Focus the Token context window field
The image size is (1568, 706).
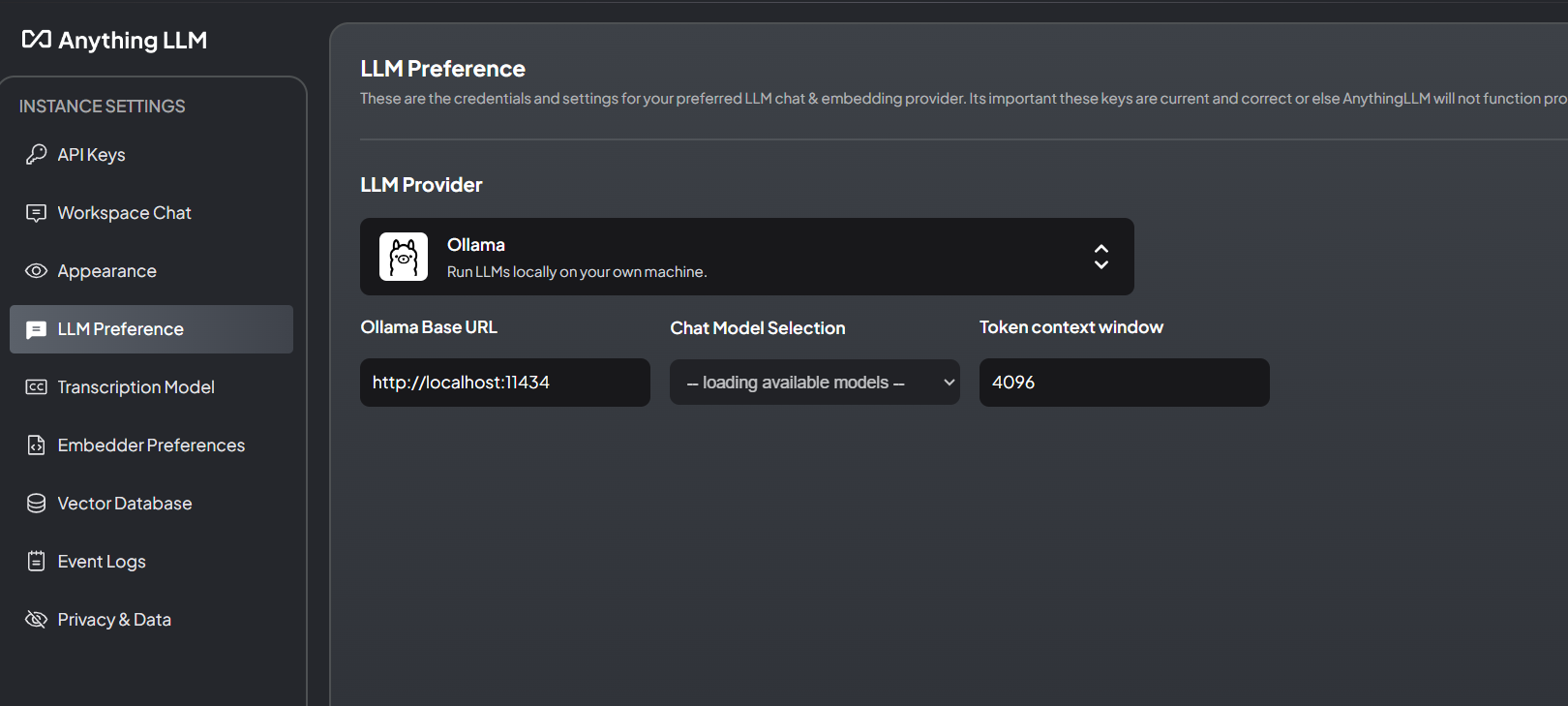point(1124,383)
